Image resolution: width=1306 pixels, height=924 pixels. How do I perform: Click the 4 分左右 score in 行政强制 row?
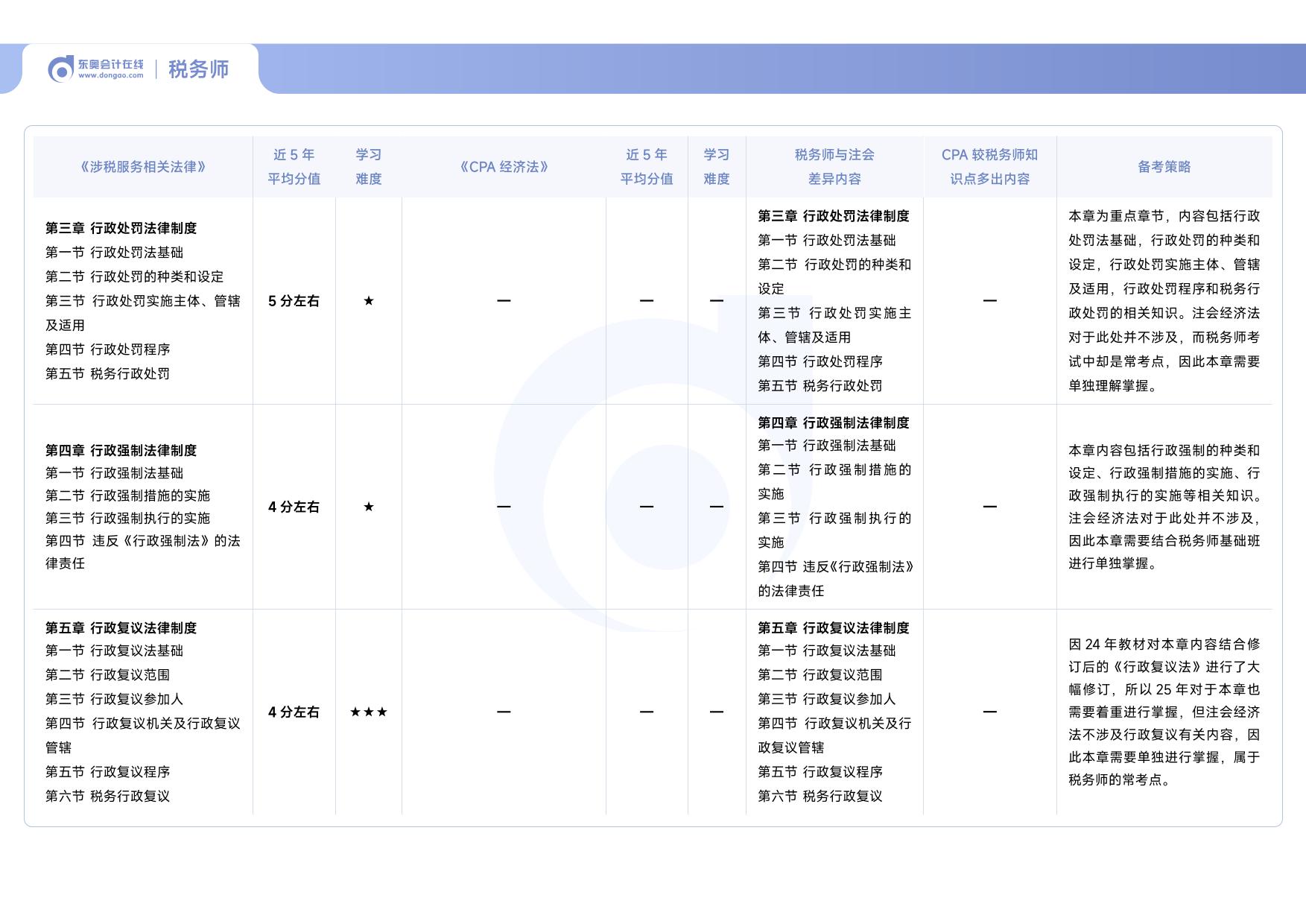(294, 507)
